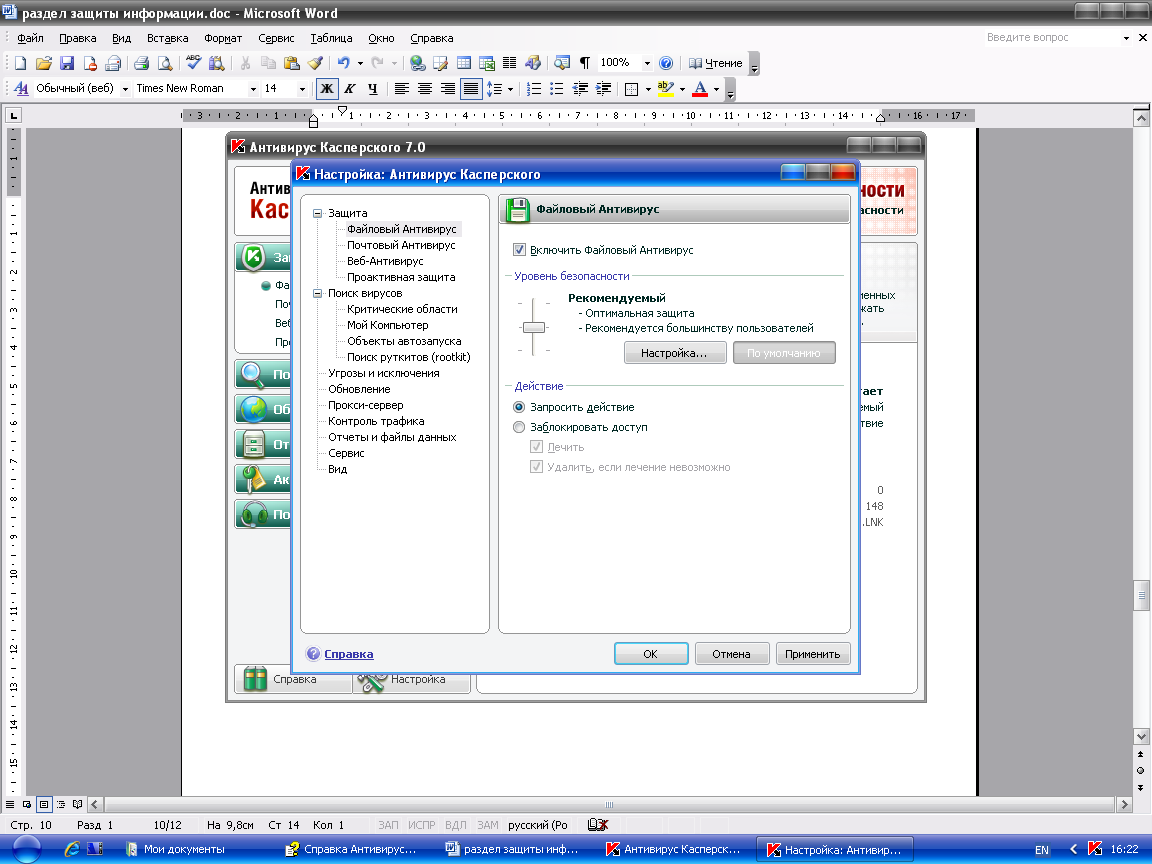The height and width of the screenshot is (864, 1152).
Task: Uncheck 'Включить Файловый Антивирус' checkbox
Action: point(519,250)
